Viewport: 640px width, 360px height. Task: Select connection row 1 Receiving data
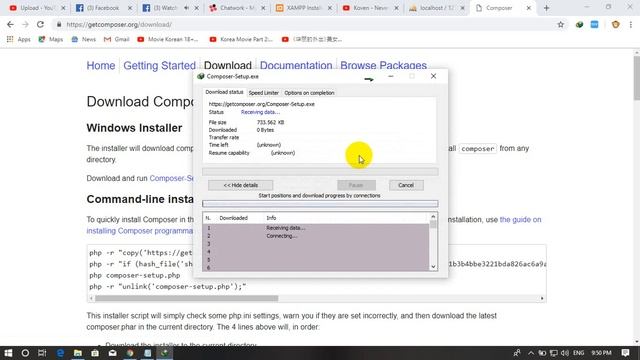coord(316,228)
